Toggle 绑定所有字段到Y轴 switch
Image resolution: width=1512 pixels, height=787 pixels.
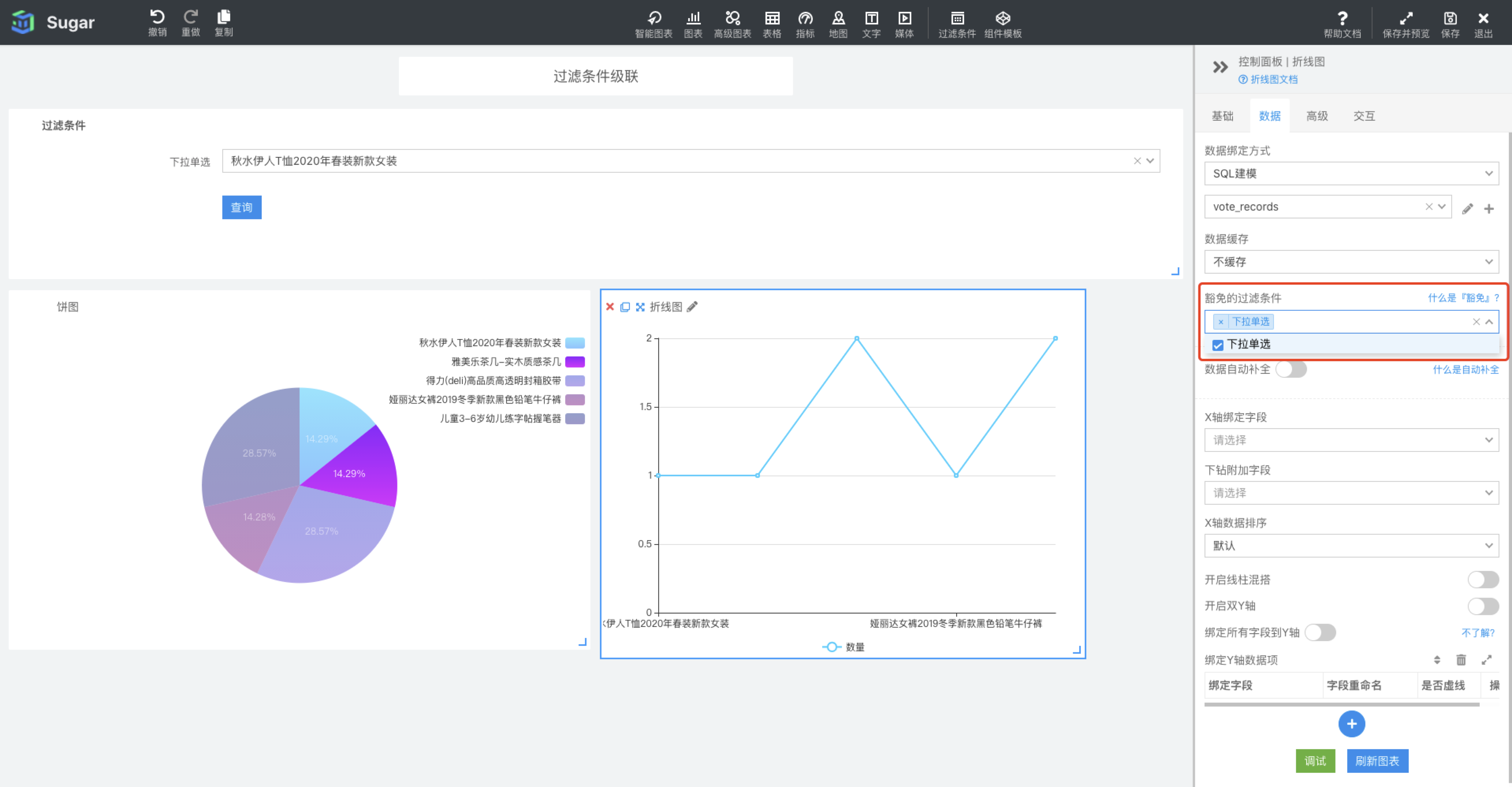(1321, 632)
